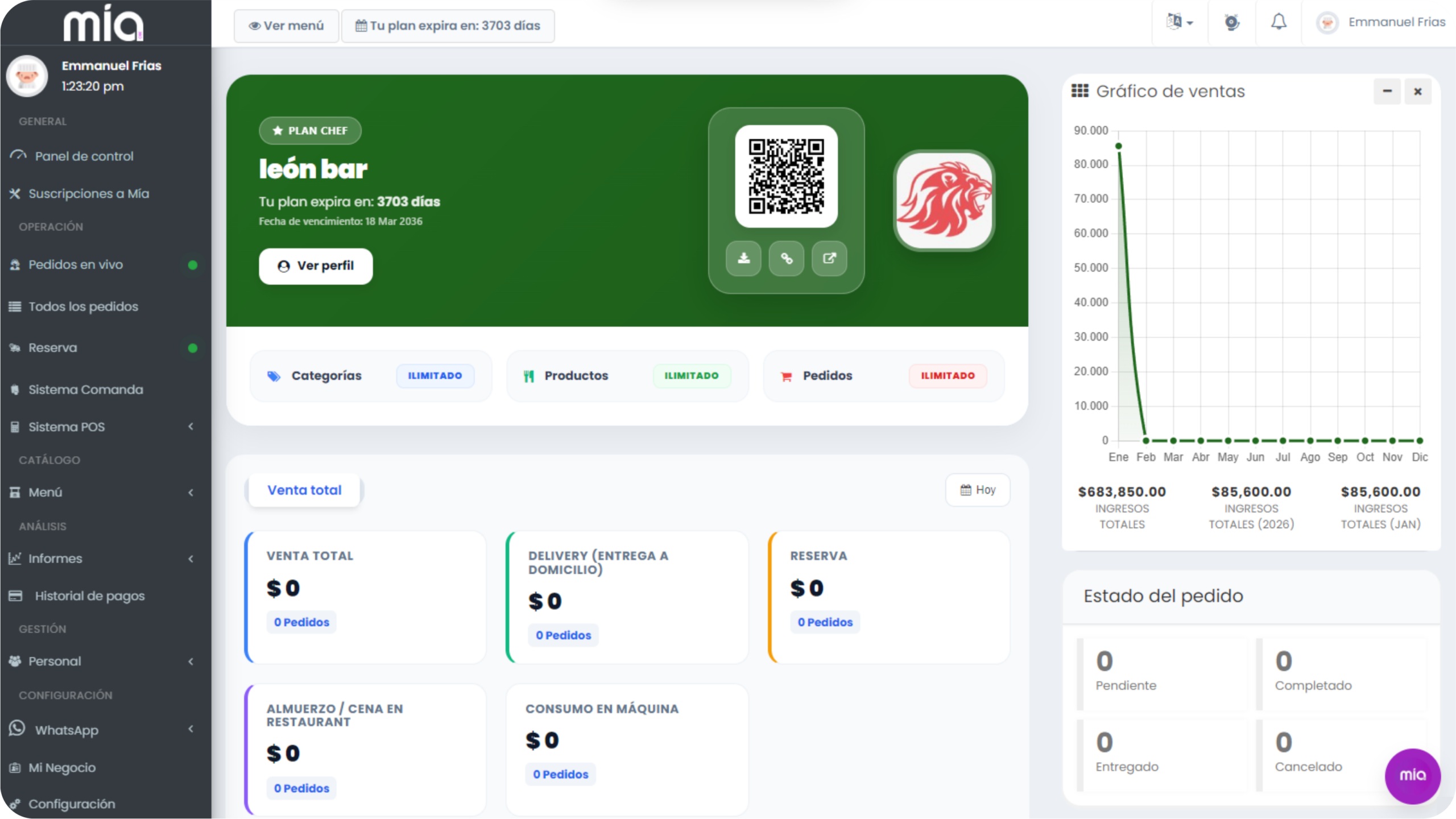The width and height of the screenshot is (1456, 819).
Task: Click the Hoy date filter button
Action: click(x=978, y=490)
